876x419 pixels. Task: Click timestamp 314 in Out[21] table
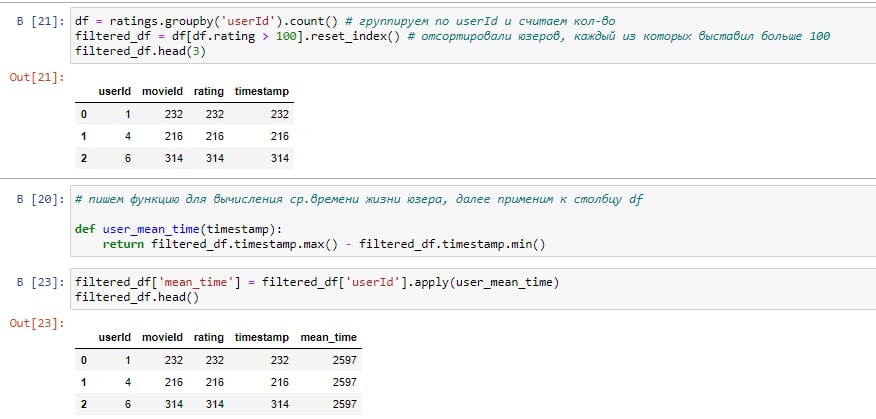click(280, 159)
